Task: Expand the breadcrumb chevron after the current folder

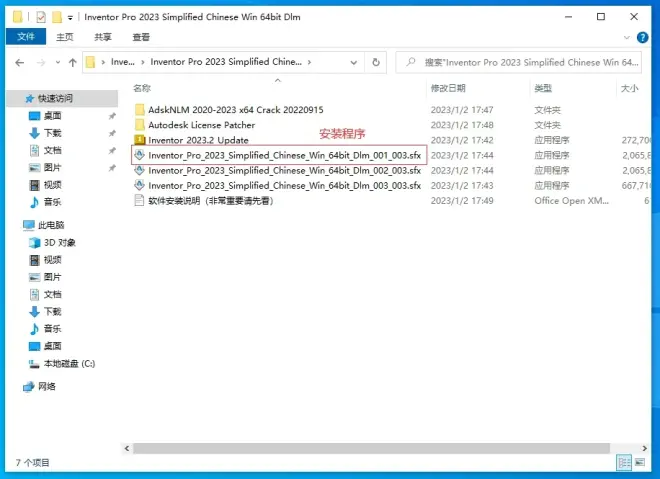Action: tap(309, 62)
